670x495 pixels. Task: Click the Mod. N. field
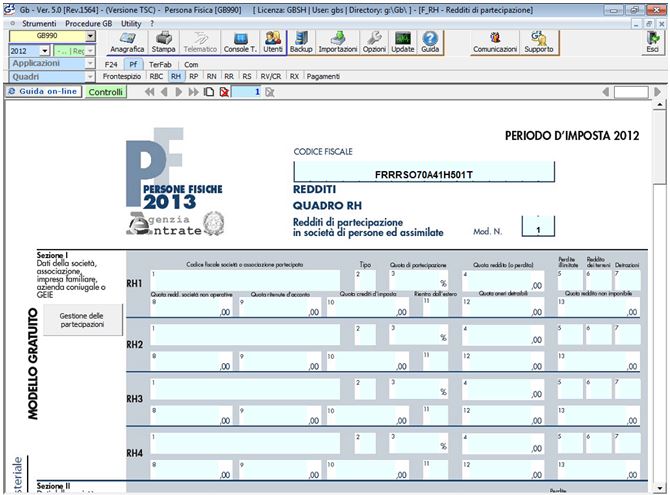[538, 226]
